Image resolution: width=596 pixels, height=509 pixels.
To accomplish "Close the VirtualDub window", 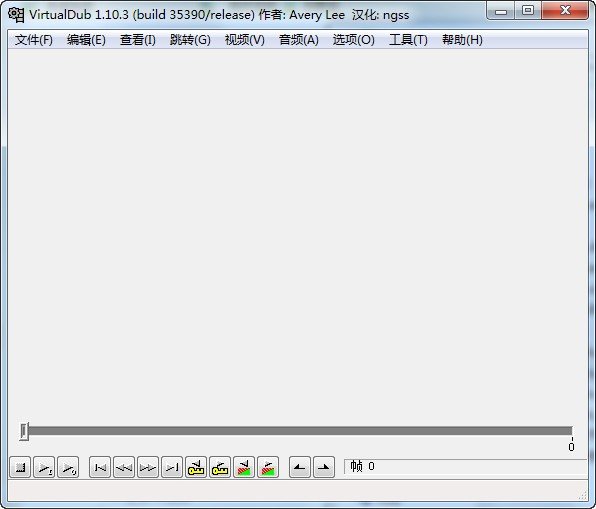I will (565, 11).
